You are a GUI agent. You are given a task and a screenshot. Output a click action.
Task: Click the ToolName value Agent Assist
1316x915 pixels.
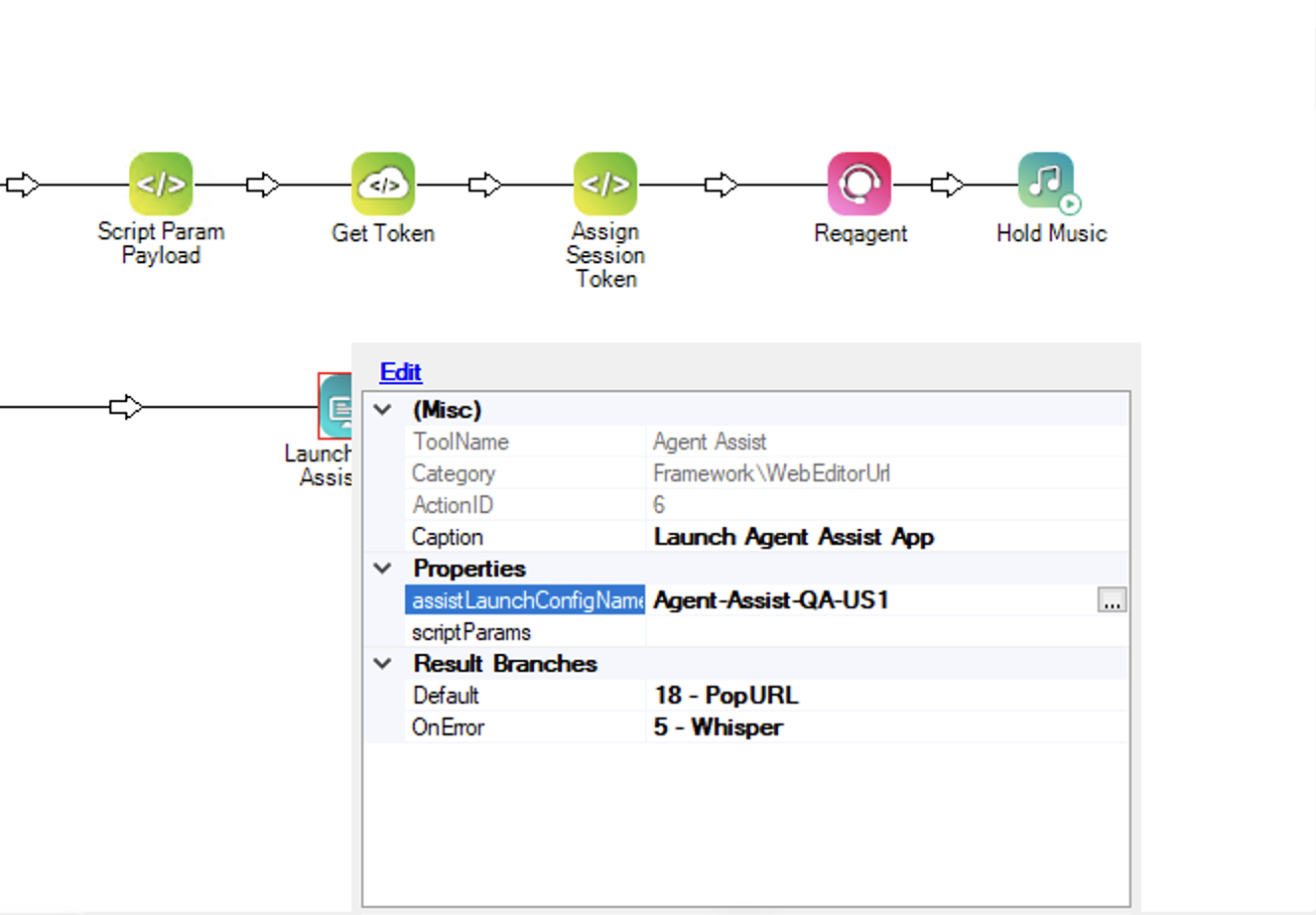pyautogui.click(x=708, y=441)
